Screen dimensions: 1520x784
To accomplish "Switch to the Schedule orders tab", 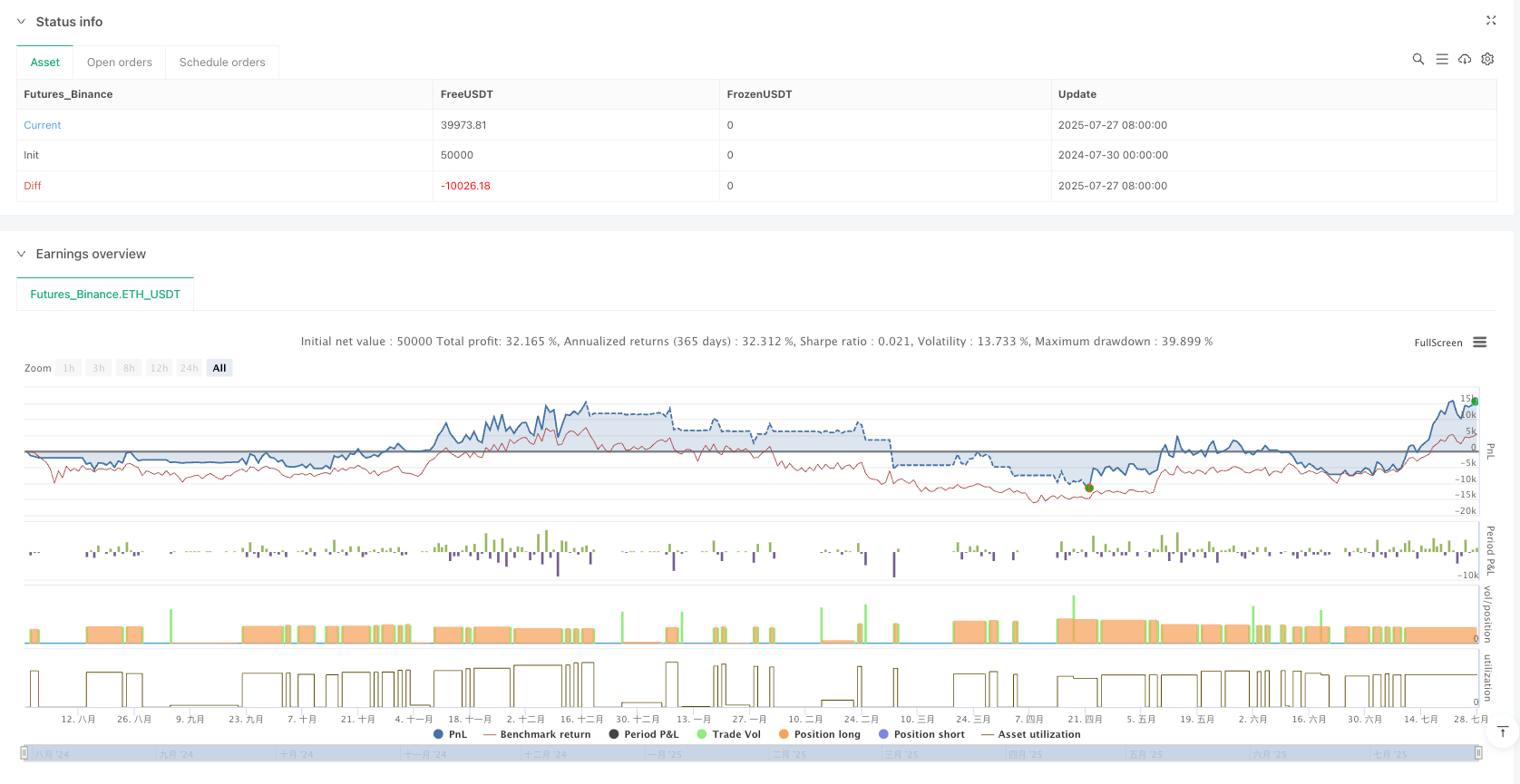I will pyautogui.click(x=222, y=63).
